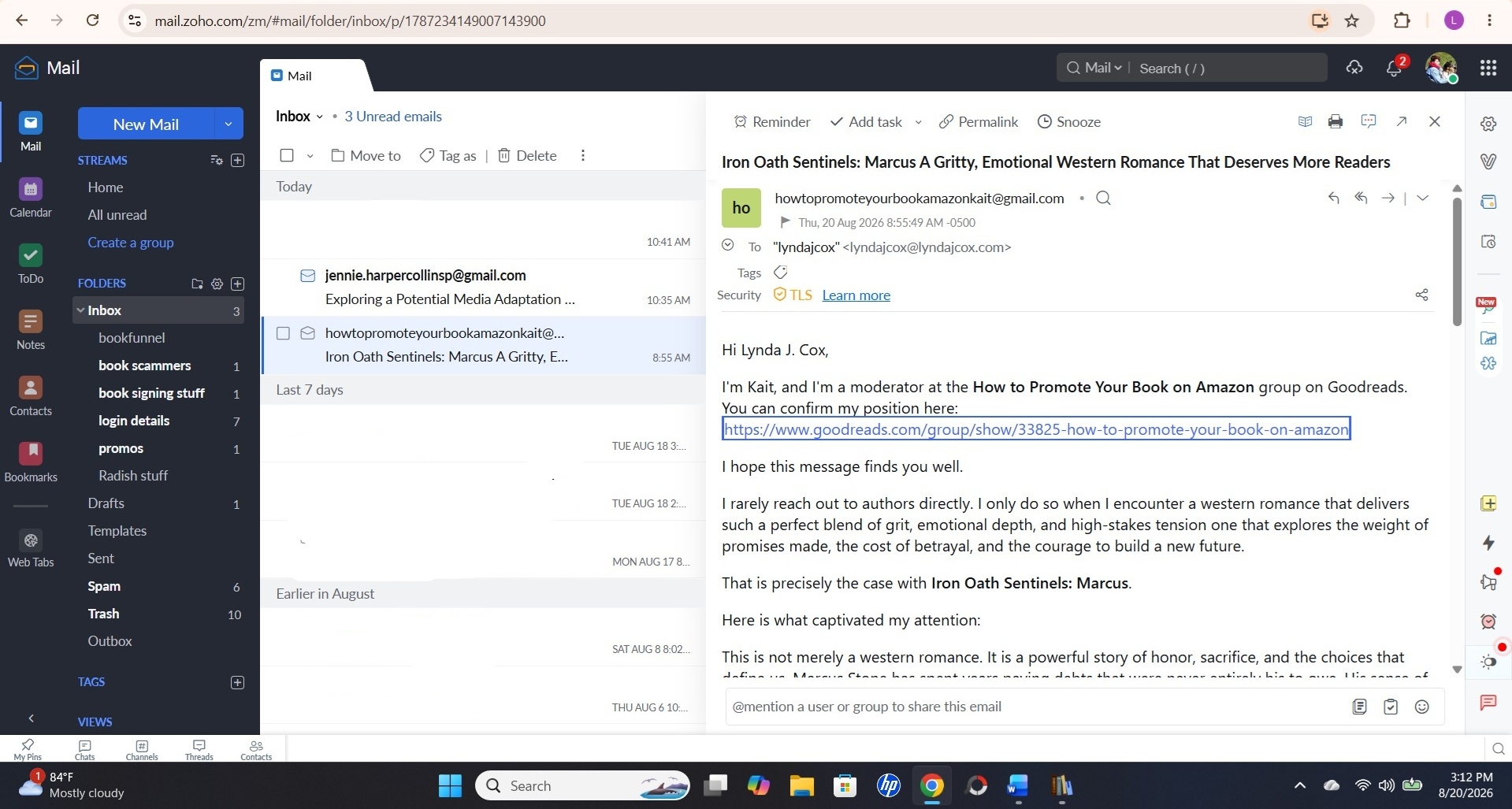Open the Notes app icon
Image resolution: width=1512 pixels, height=809 pixels.
(x=31, y=330)
